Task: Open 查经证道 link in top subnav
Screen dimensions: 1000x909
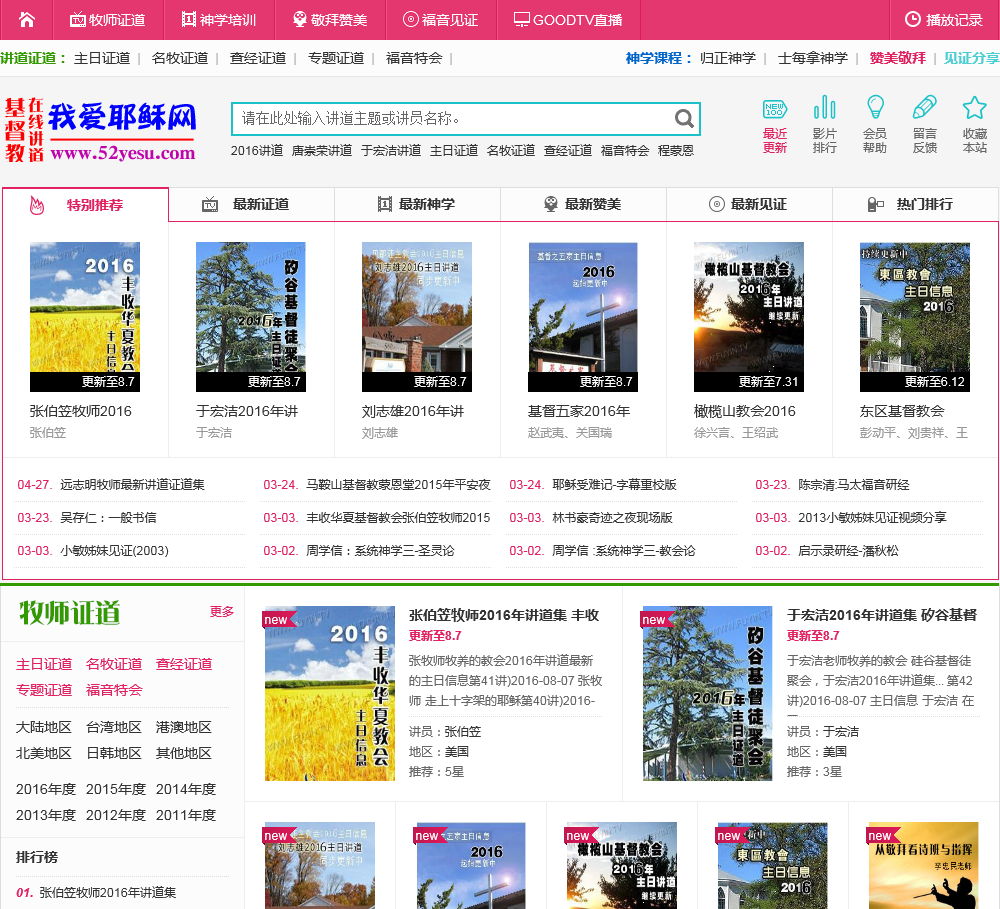Action: coord(258,58)
